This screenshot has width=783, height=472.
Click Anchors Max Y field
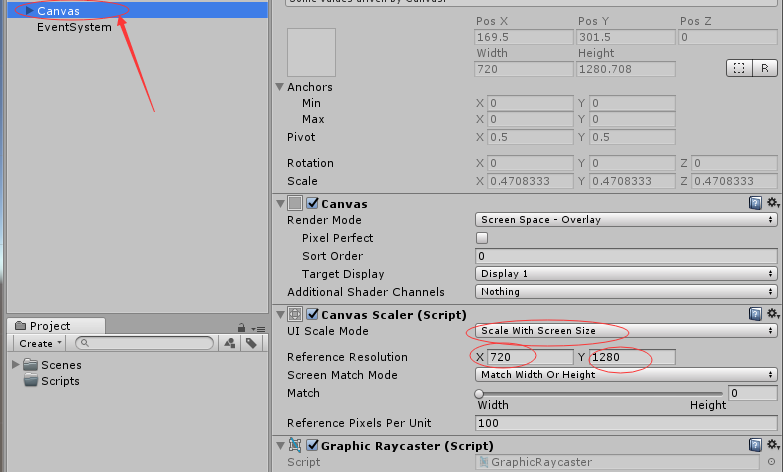(632, 119)
